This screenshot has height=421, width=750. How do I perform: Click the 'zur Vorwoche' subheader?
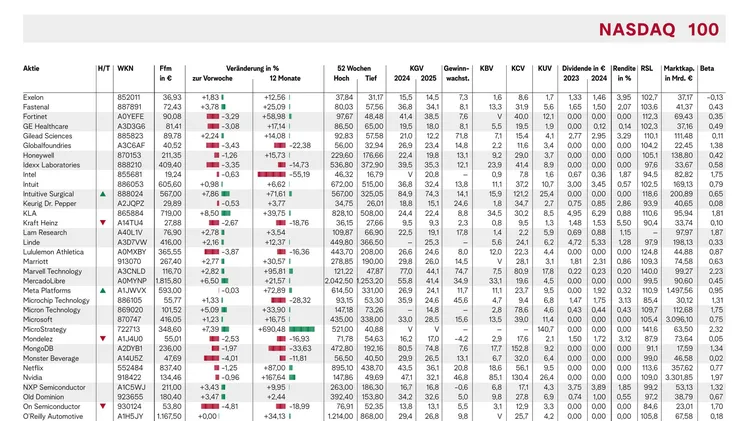[212, 78]
